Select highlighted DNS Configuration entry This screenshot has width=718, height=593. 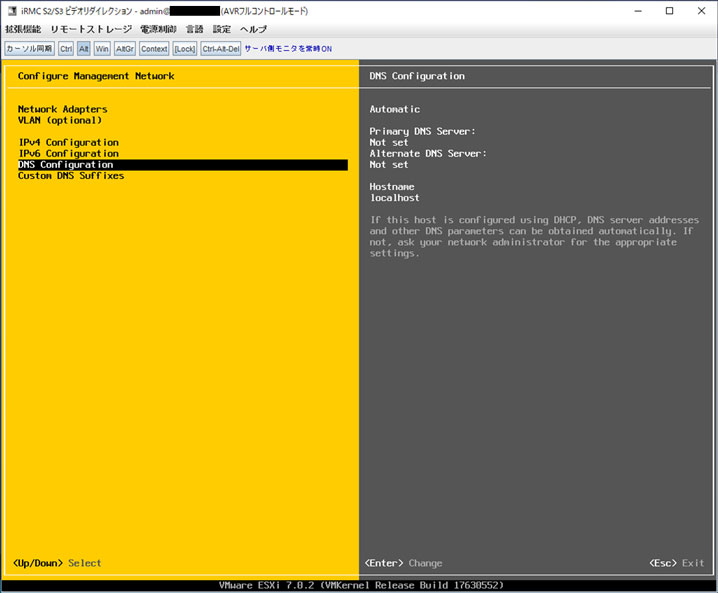tap(183, 165)
